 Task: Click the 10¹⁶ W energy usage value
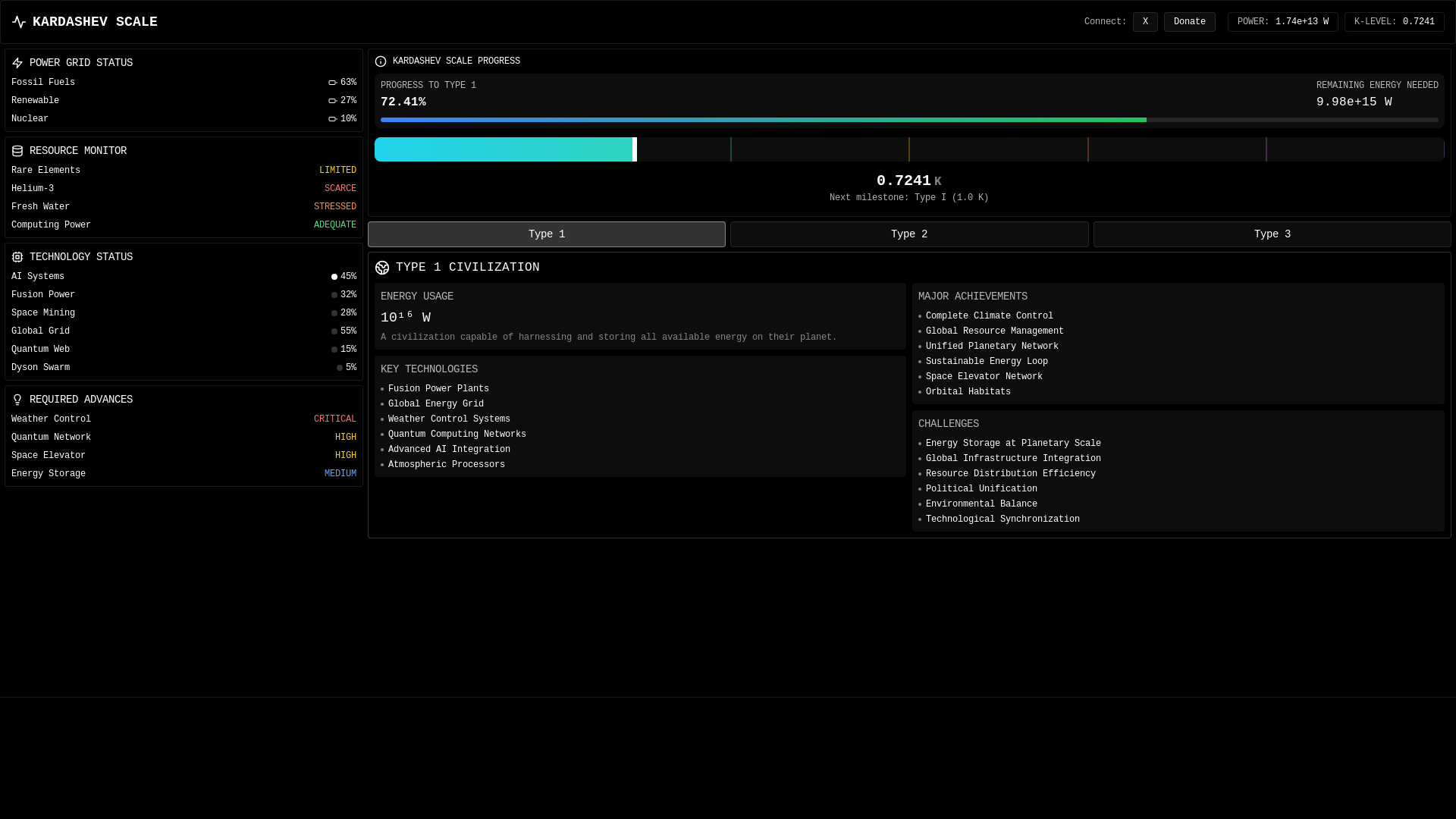tap(406, 317)
